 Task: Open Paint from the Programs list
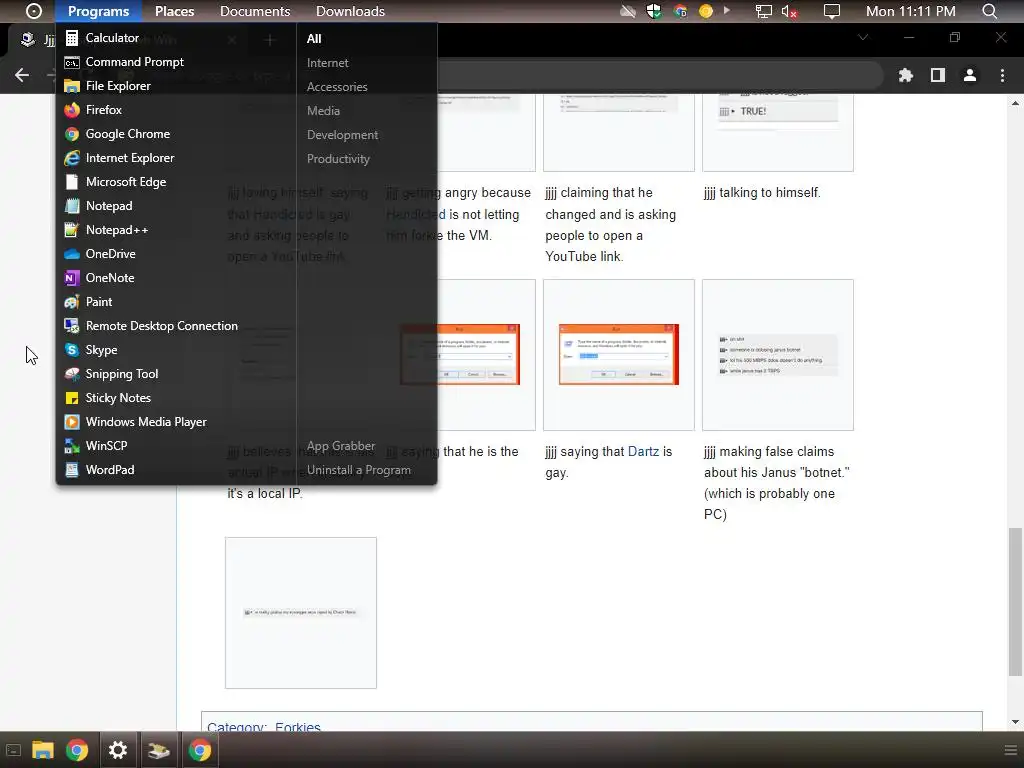[x=99, y=302]
